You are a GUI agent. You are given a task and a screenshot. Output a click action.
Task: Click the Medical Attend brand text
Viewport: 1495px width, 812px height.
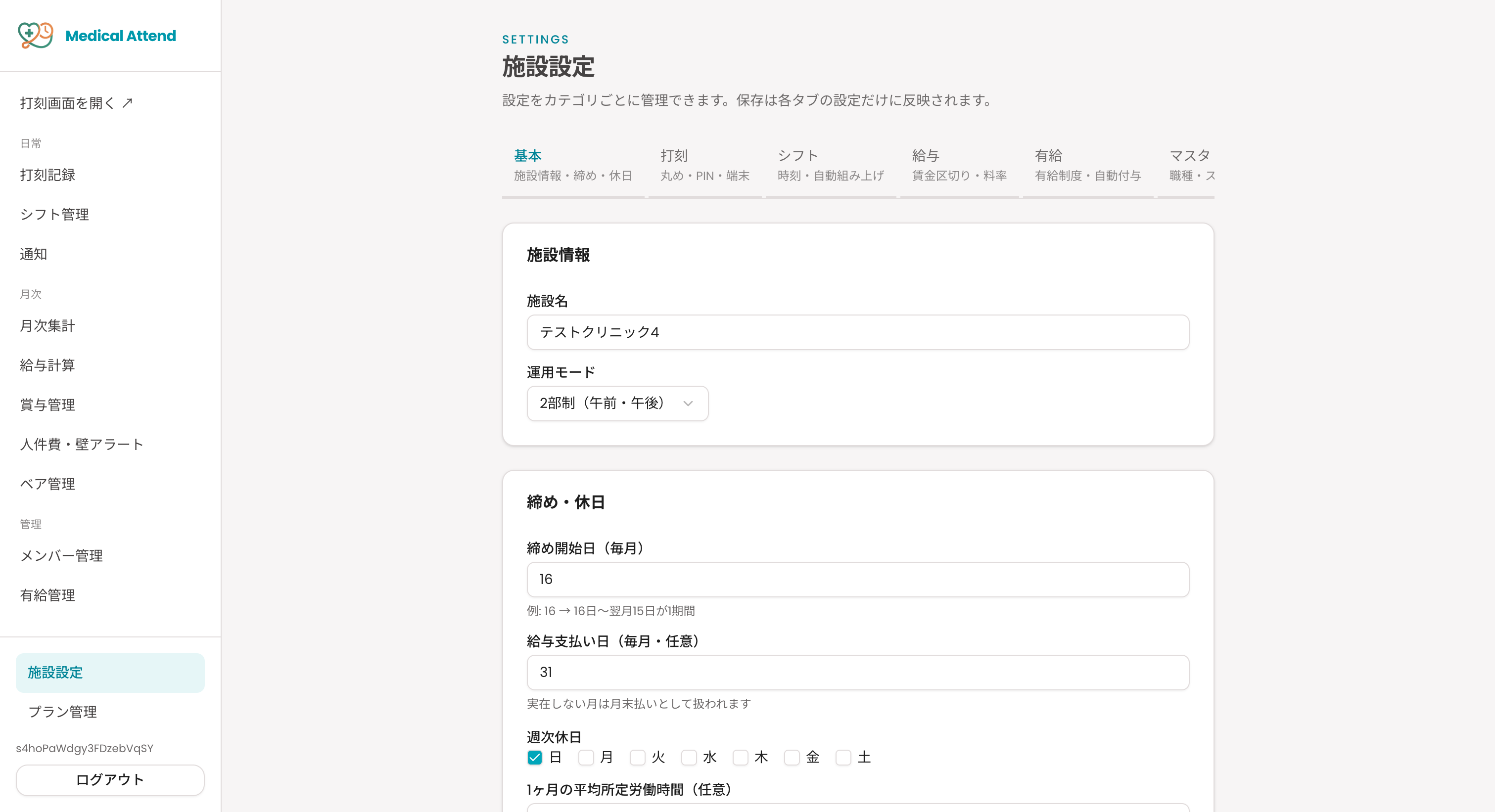pos(121,36)
